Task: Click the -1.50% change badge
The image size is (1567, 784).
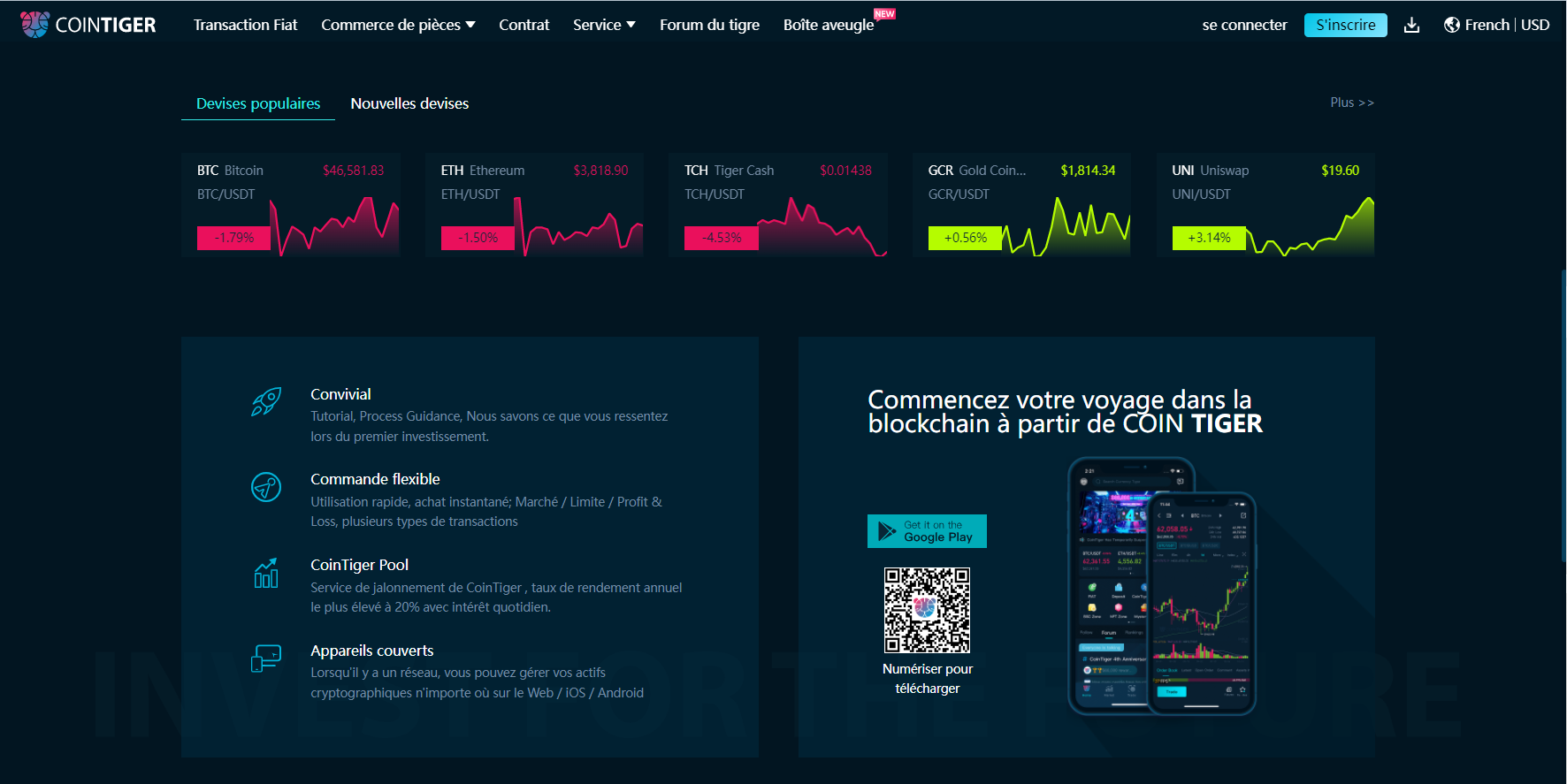Action: click(478, 238)
